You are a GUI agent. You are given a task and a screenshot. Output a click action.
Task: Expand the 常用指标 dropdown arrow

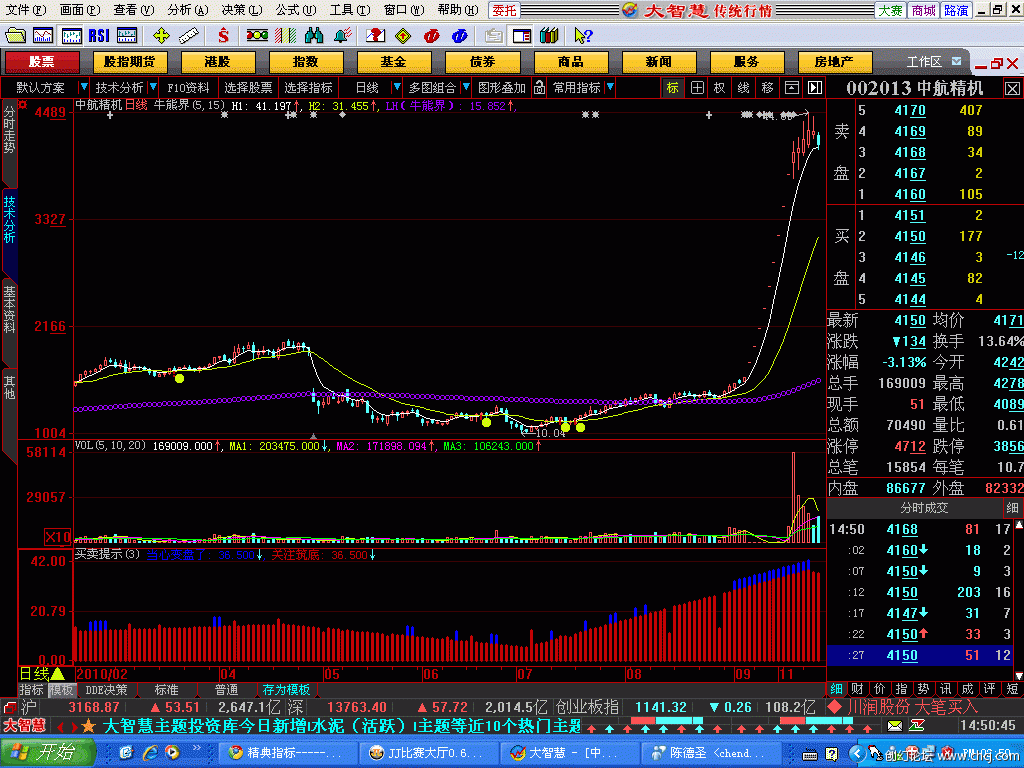click(x=609, y=87)
